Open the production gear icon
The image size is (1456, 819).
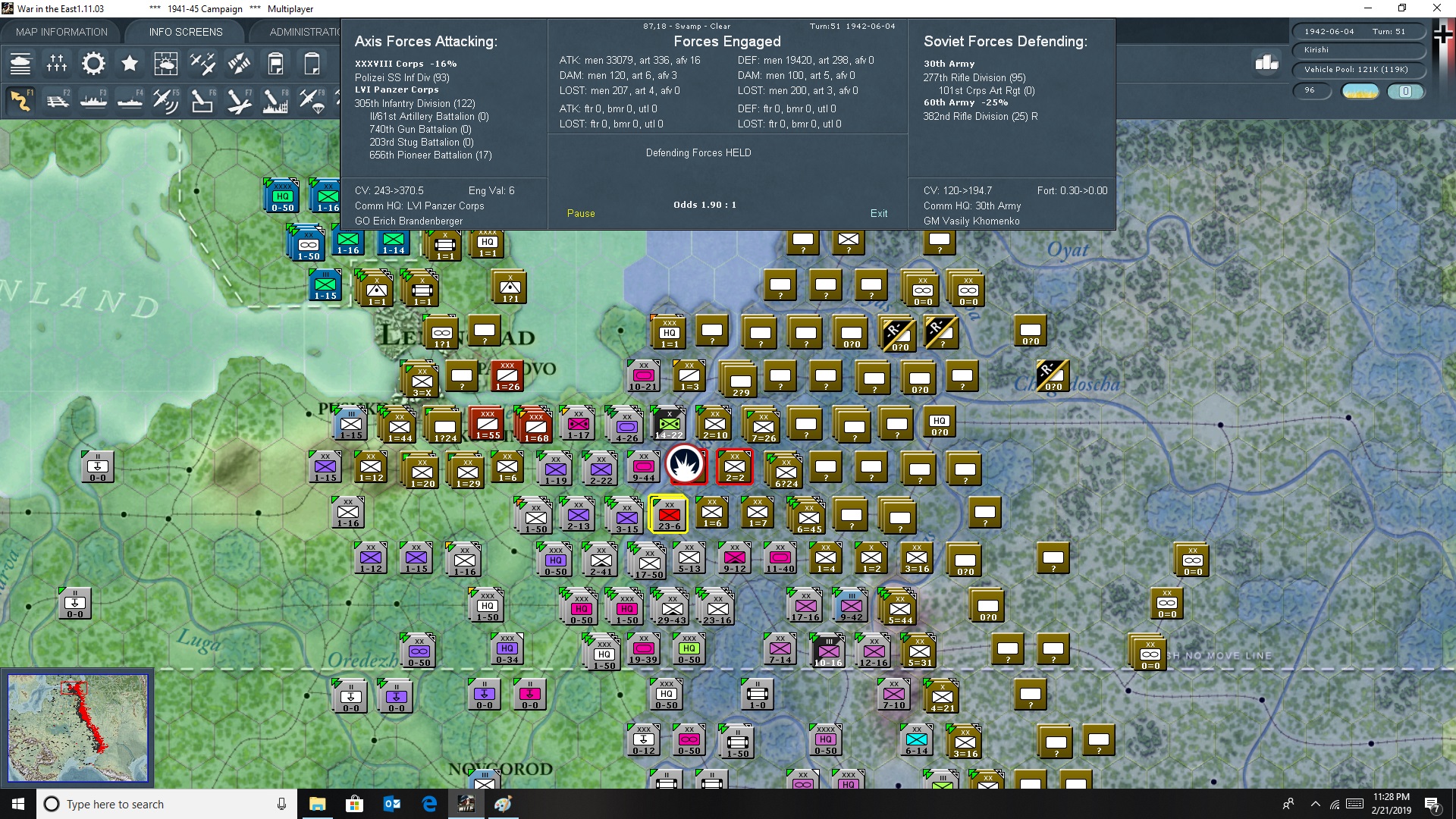click(93, 64)
